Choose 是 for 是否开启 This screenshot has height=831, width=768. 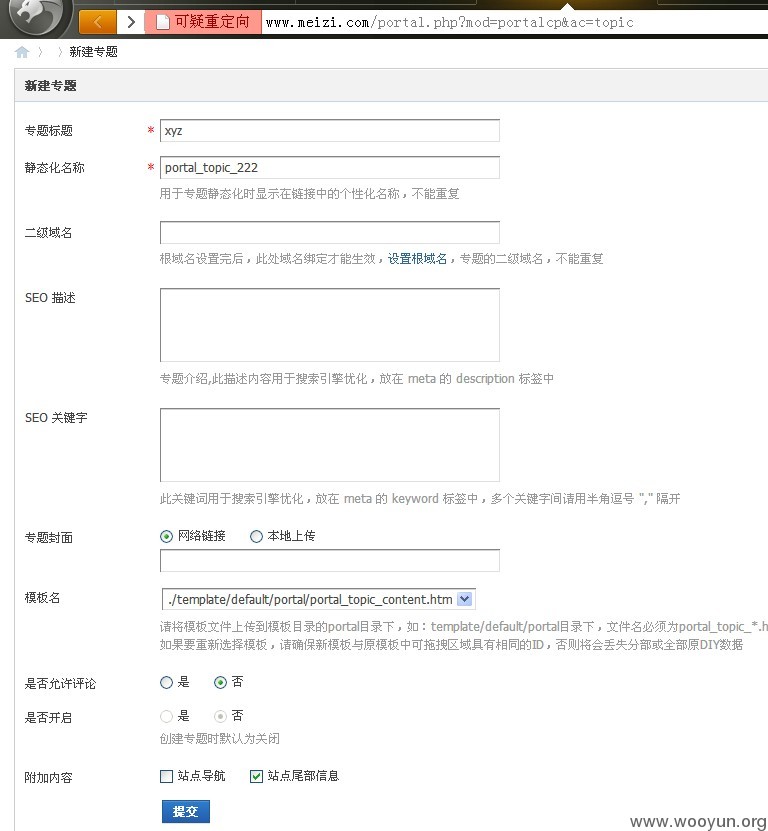tap(166, 717)
